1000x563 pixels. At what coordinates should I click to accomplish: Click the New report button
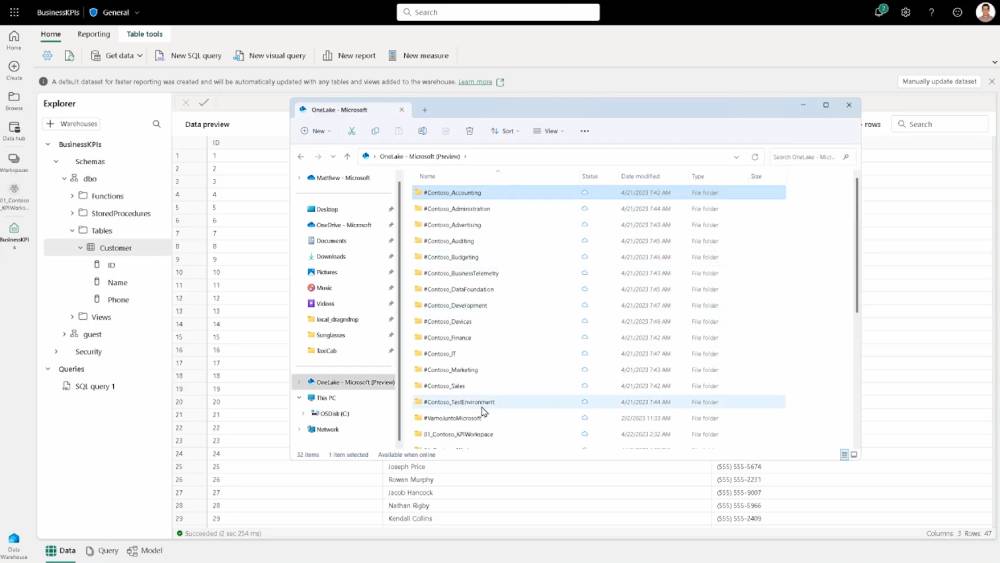349,55
